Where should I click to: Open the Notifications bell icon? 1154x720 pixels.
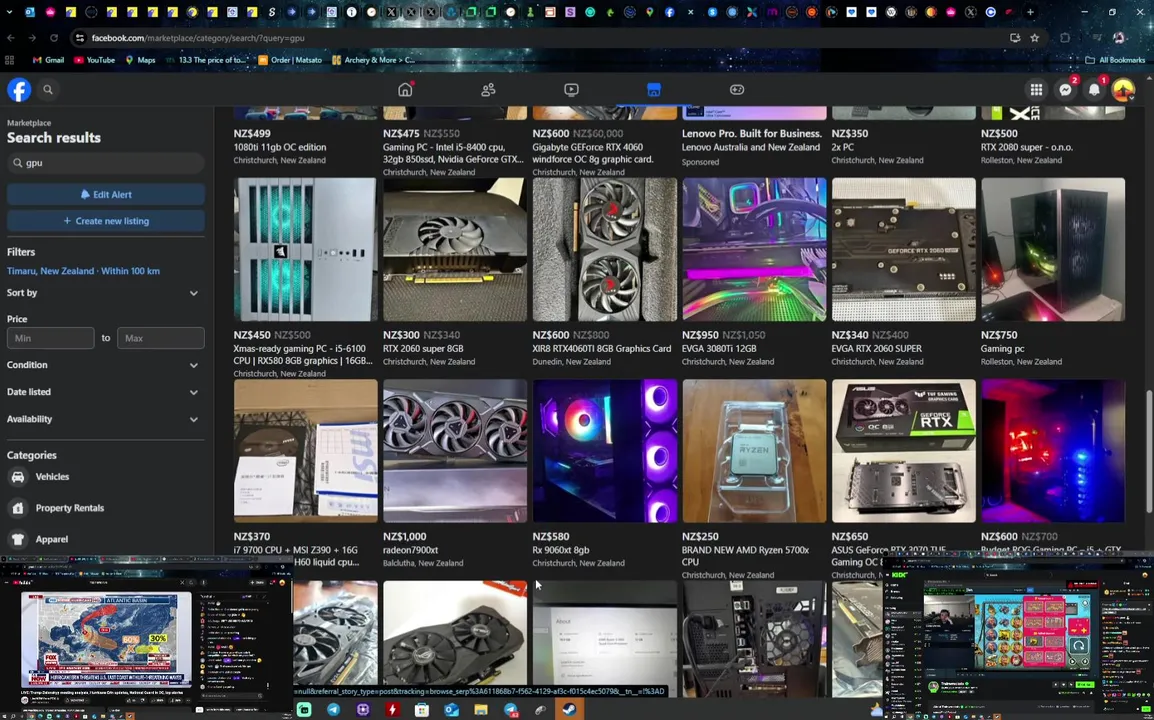pos(1094,90)
